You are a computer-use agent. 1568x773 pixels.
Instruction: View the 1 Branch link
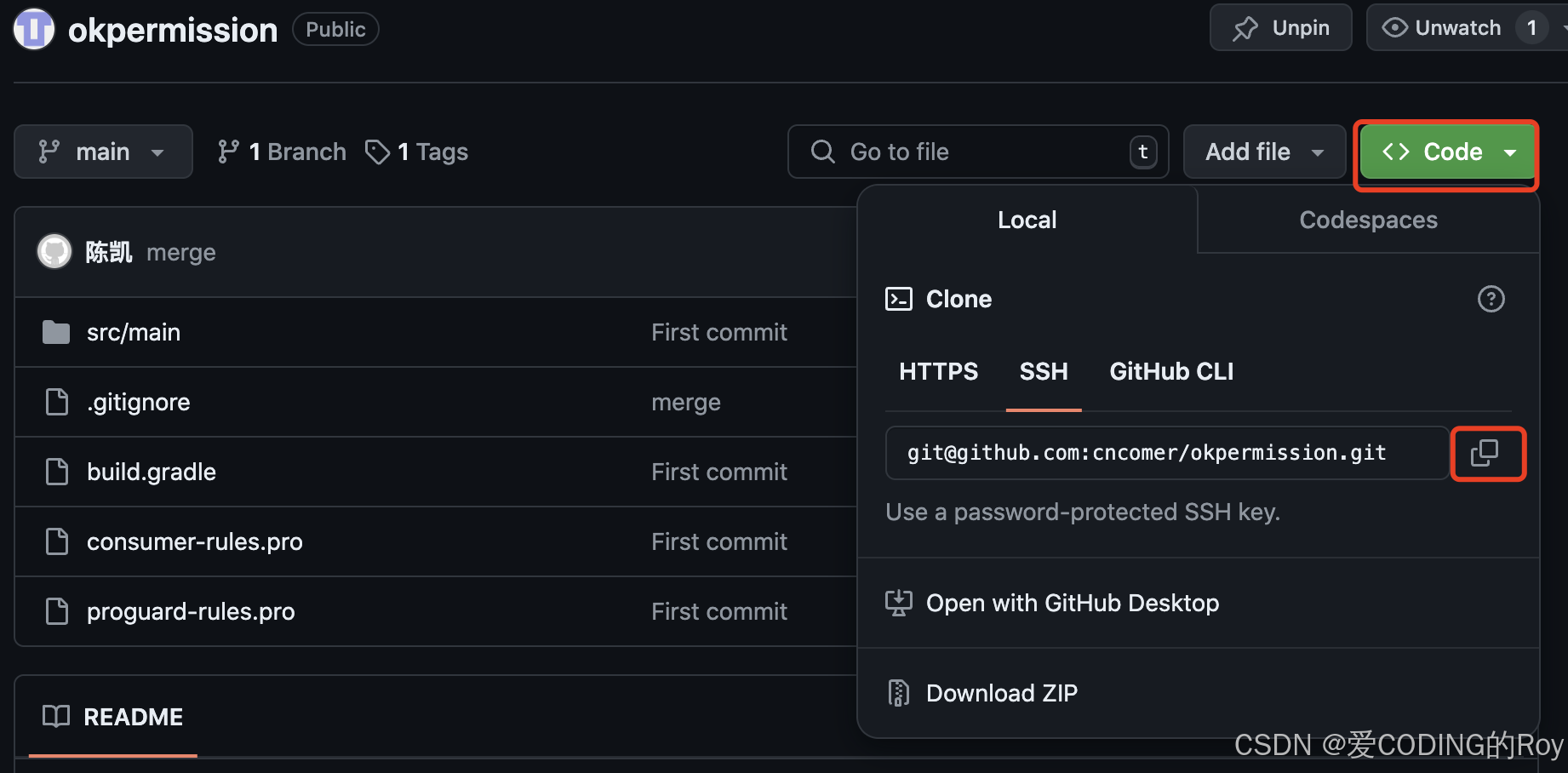pos(282,152)
